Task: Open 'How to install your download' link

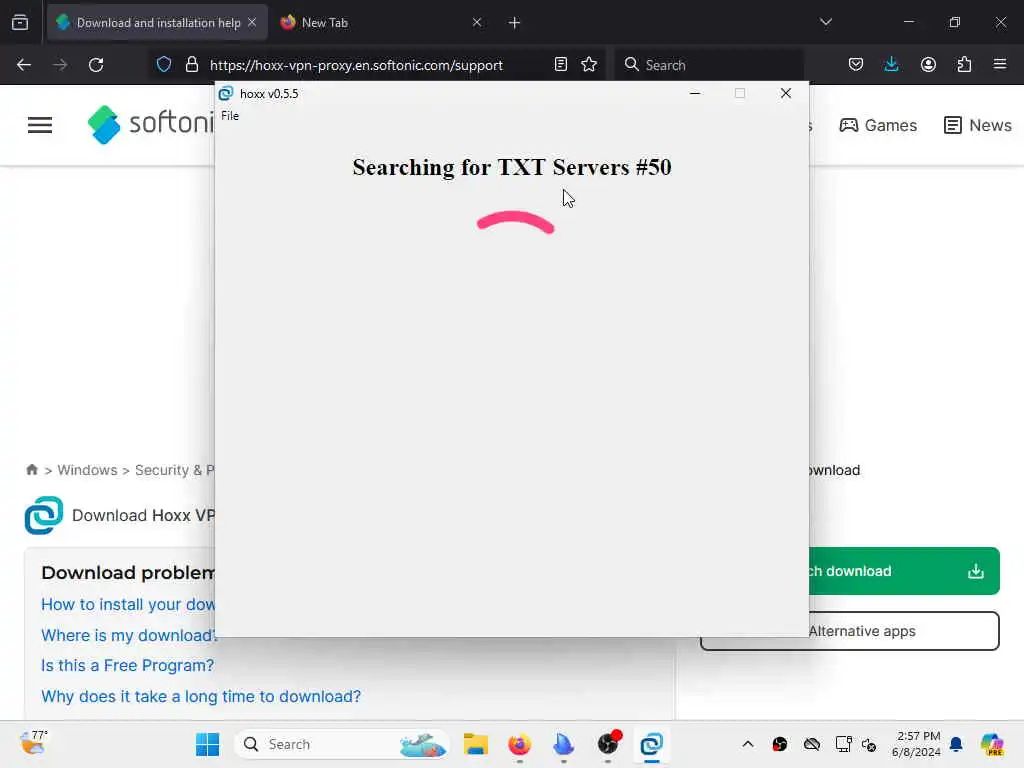Action: coord(128,605)
